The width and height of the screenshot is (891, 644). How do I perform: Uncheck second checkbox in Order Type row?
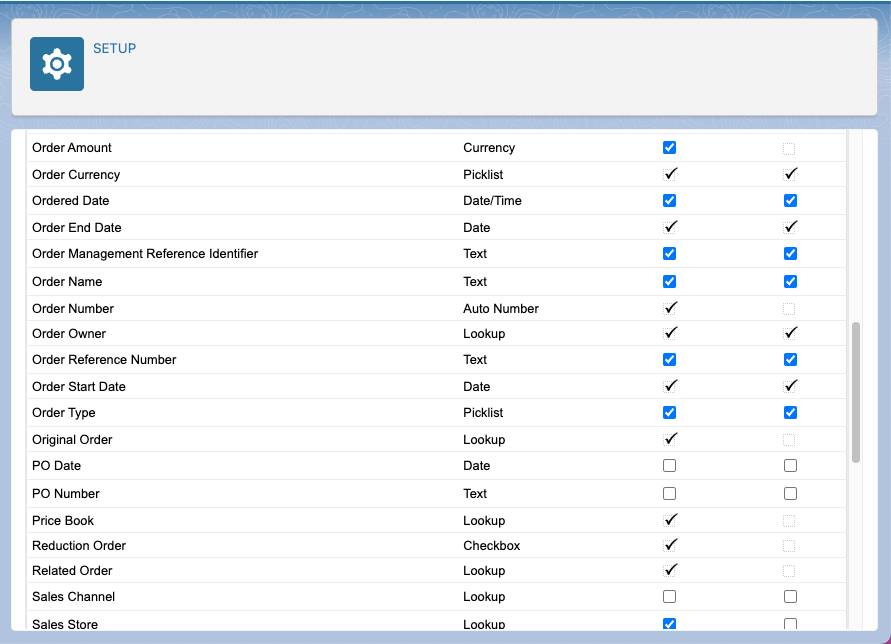pyautogui.click(x=790, y=413)
